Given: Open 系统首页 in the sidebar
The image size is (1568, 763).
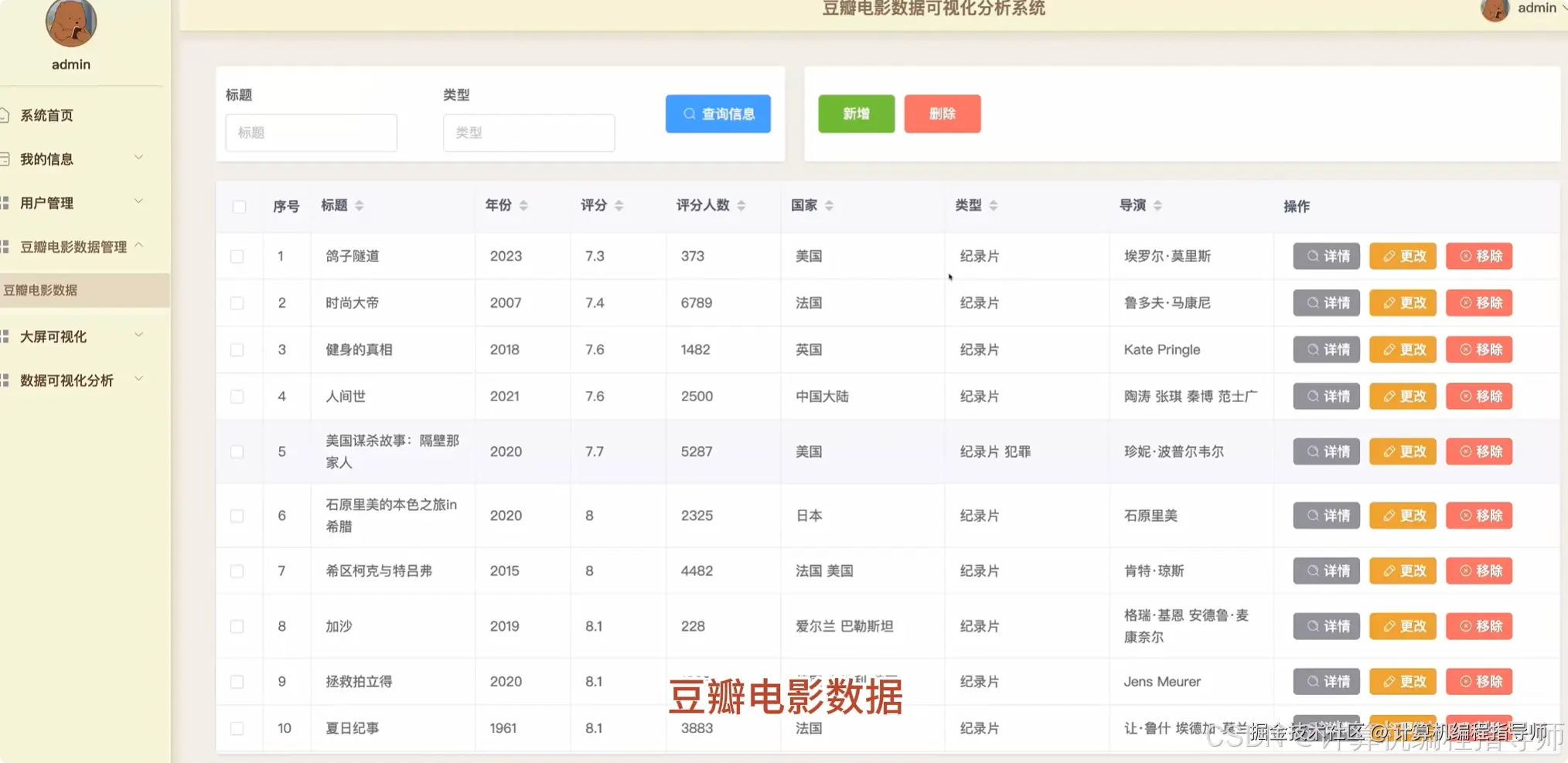Looking at the screenshot, I should click(46, 115).
